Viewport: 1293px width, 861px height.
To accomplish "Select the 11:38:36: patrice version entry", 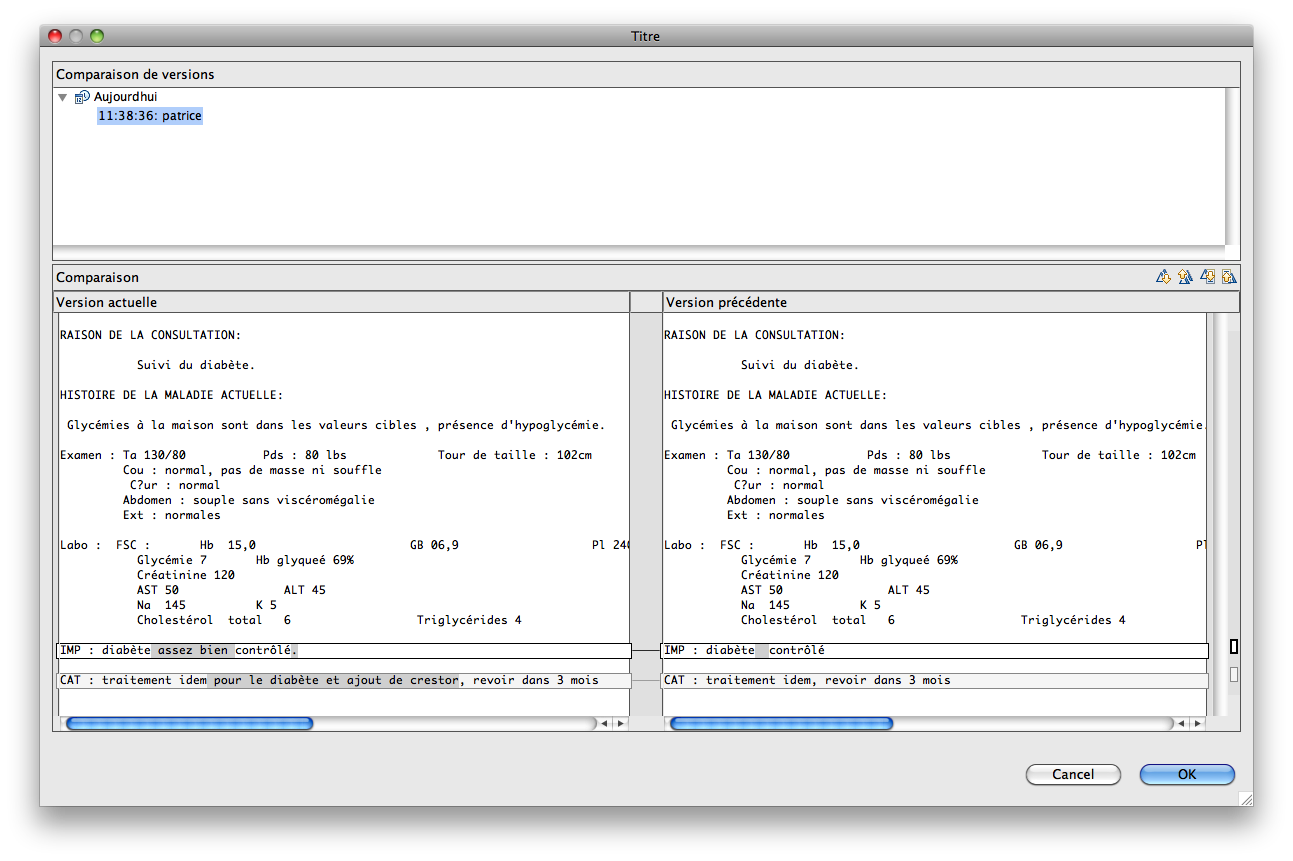I will (150, 116).
